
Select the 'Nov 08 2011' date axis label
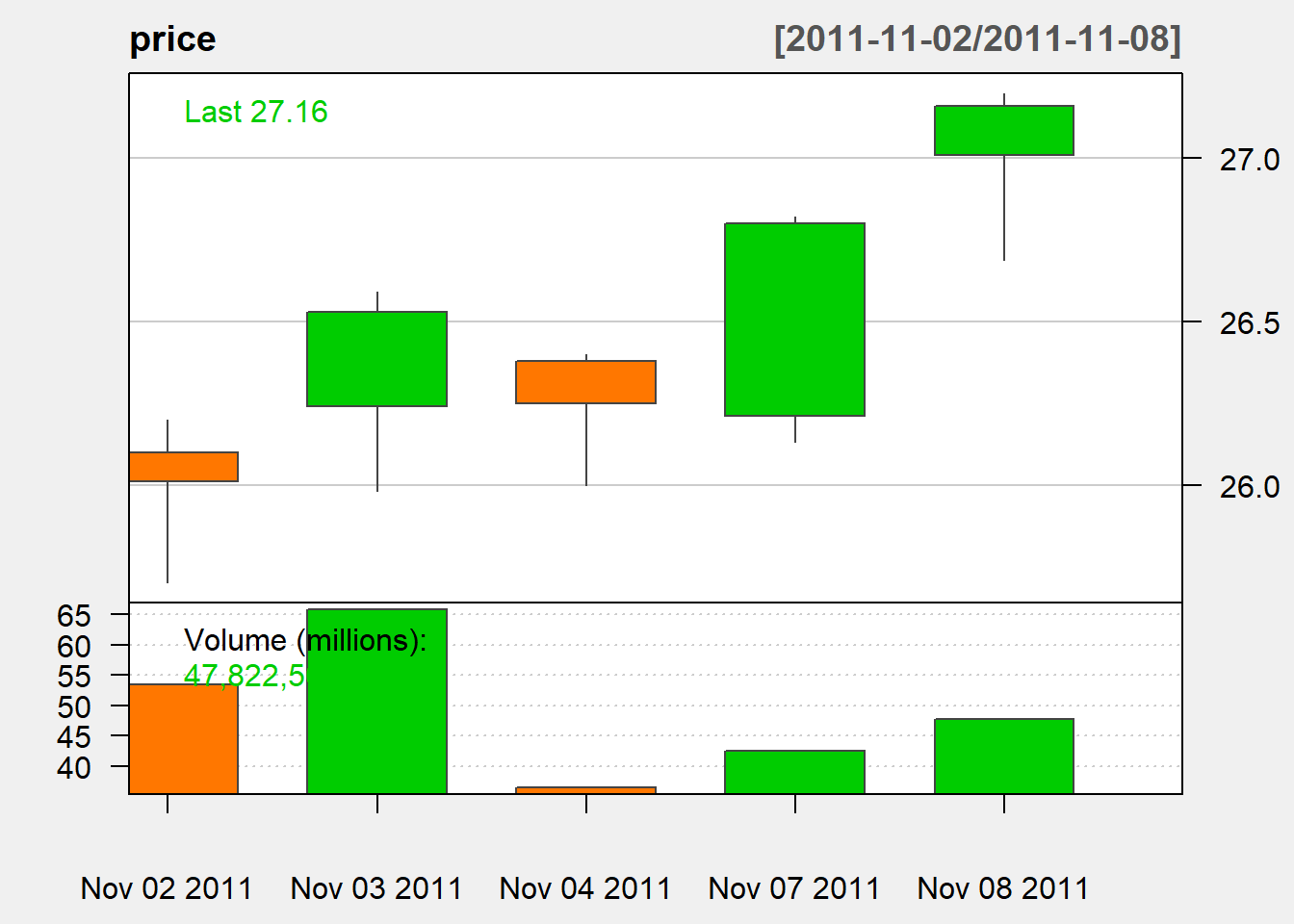pos(1003,887)
